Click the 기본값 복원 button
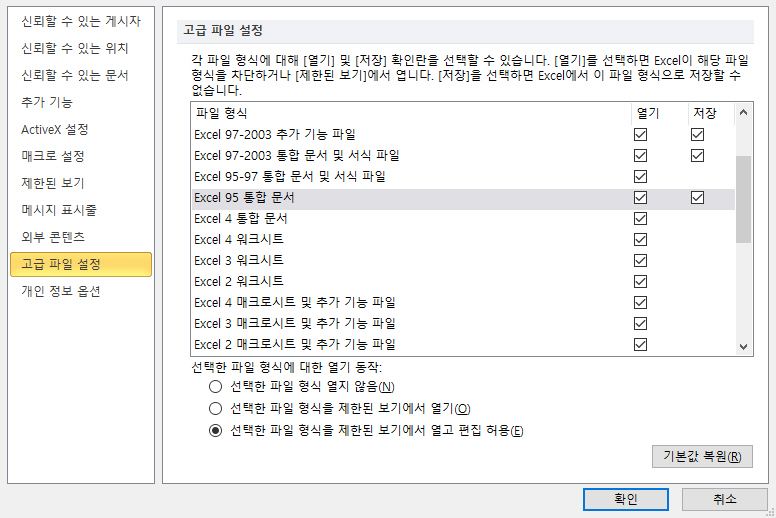The width and height of the screenshot is (776, 518). click(x=702, y=456)
